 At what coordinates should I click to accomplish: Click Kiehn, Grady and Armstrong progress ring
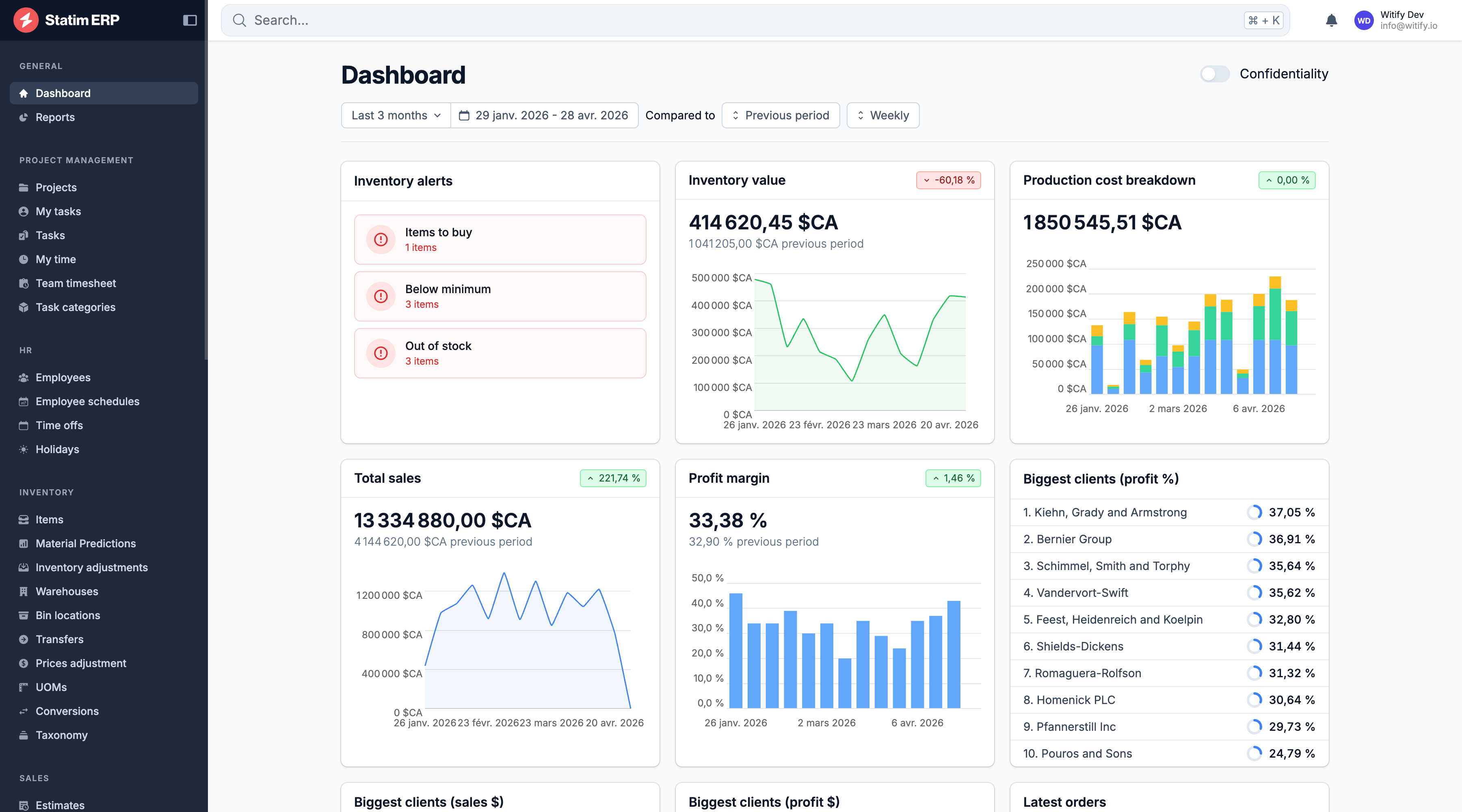pos(1254,512)
